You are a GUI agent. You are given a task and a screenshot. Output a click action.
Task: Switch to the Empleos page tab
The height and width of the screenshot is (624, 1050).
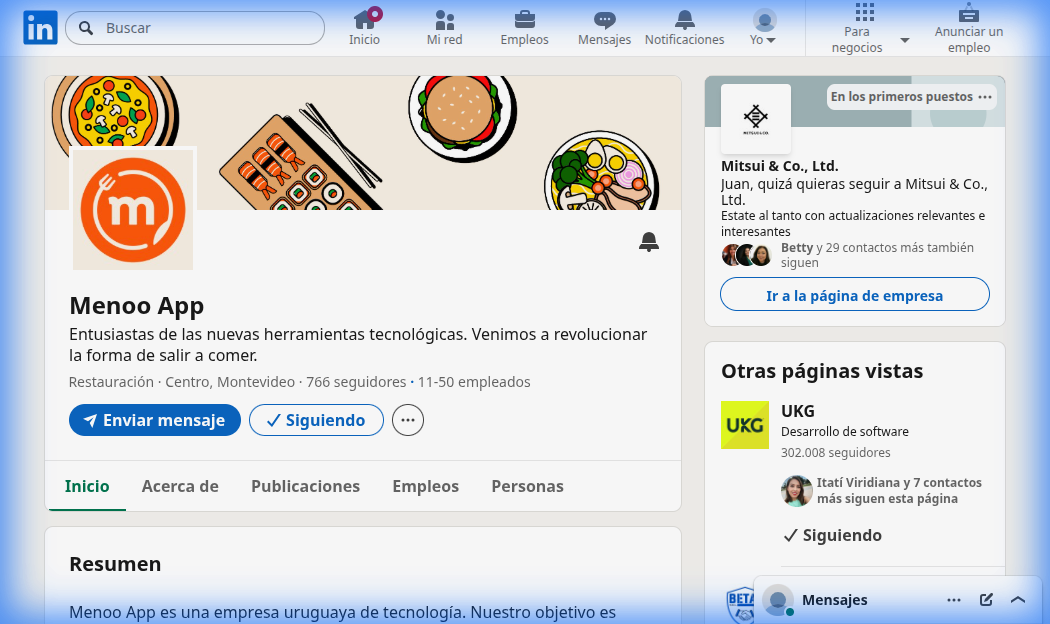[x=425, y=486]
